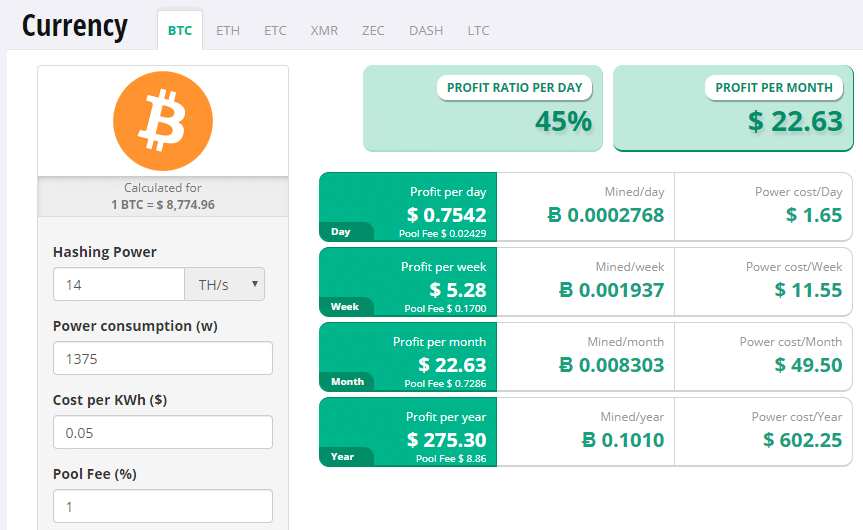
Task: Click the Power cost/Week value $ 11.55
Action: (x=808, y=290)
